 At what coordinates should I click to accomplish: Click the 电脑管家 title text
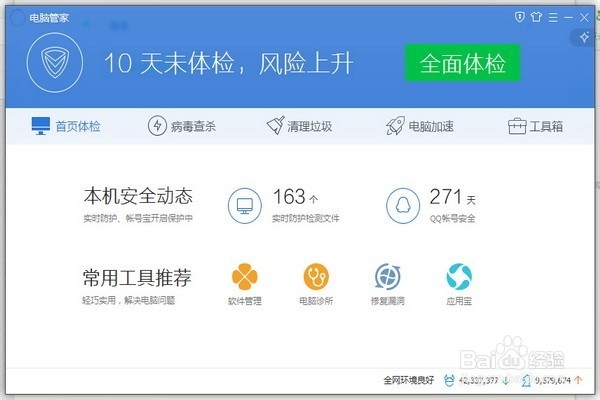(x=49, y=18)
